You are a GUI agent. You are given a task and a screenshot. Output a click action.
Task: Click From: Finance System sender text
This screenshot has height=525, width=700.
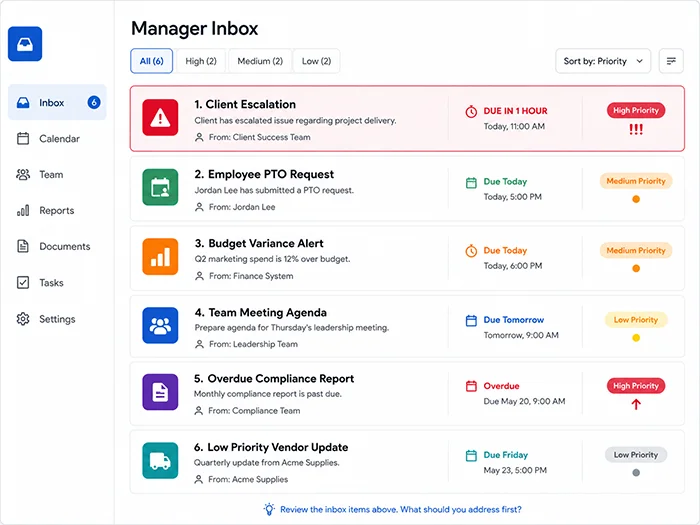[251, 276]
